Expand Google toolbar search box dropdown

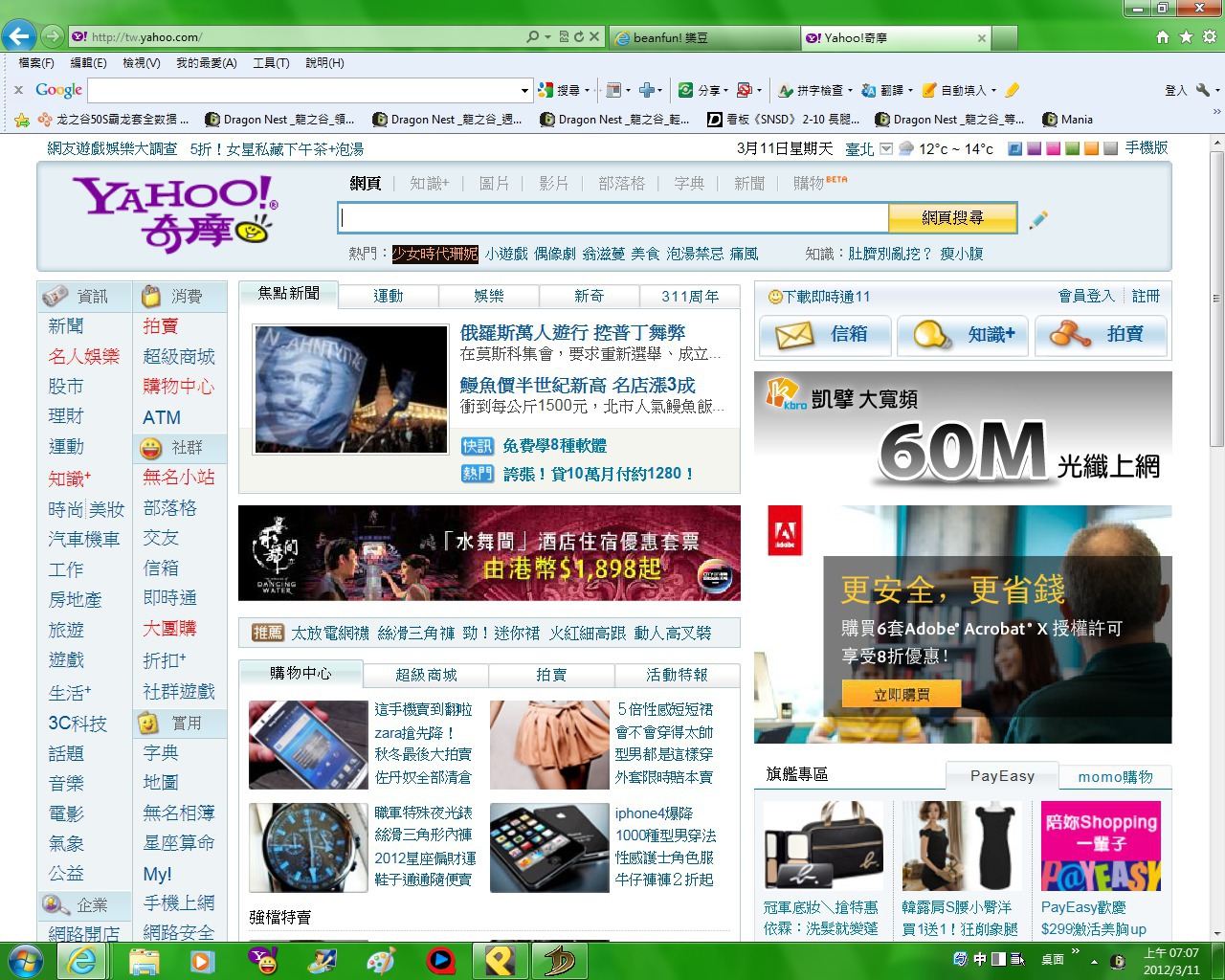pos(524,90)
